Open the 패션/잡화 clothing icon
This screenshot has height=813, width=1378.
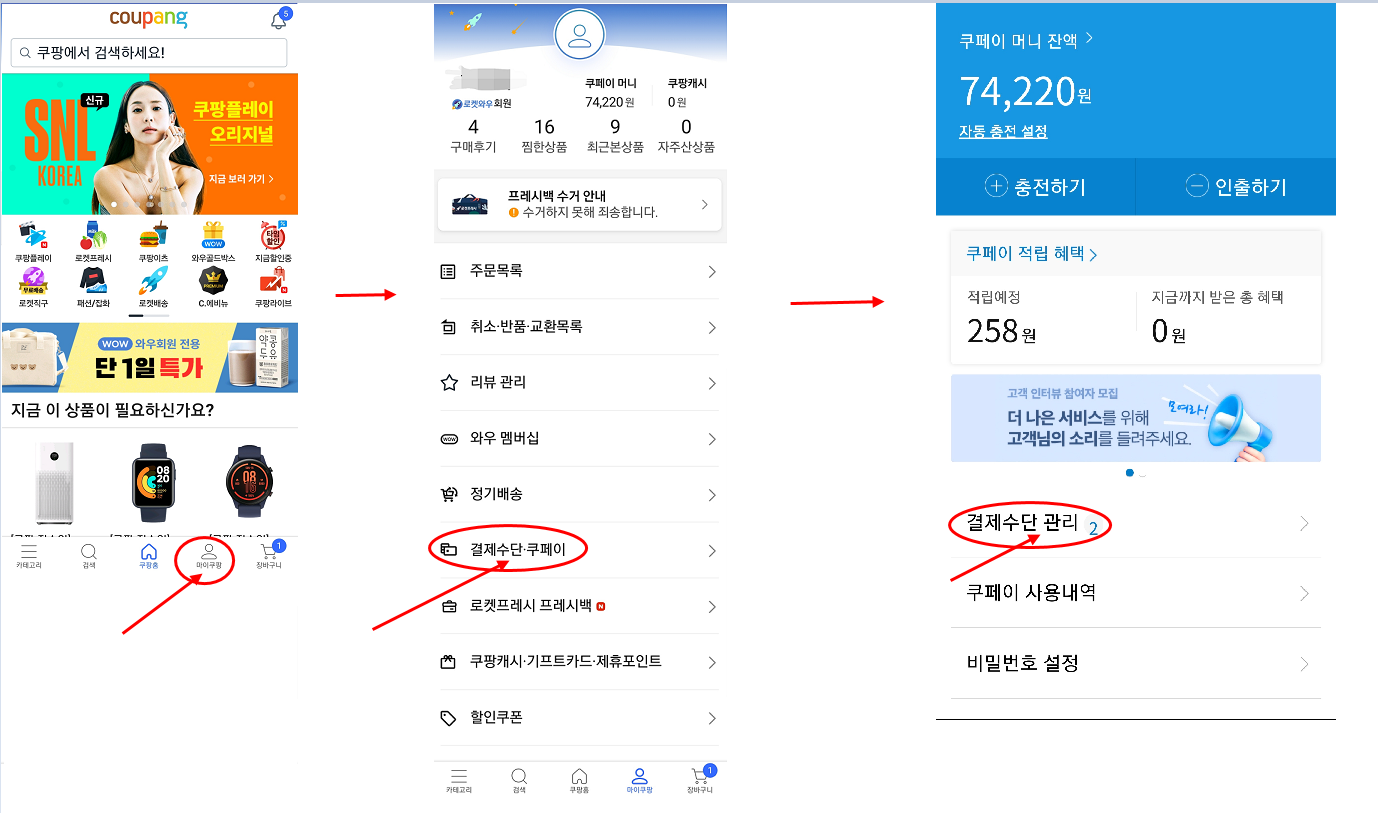tap(93, 287)
